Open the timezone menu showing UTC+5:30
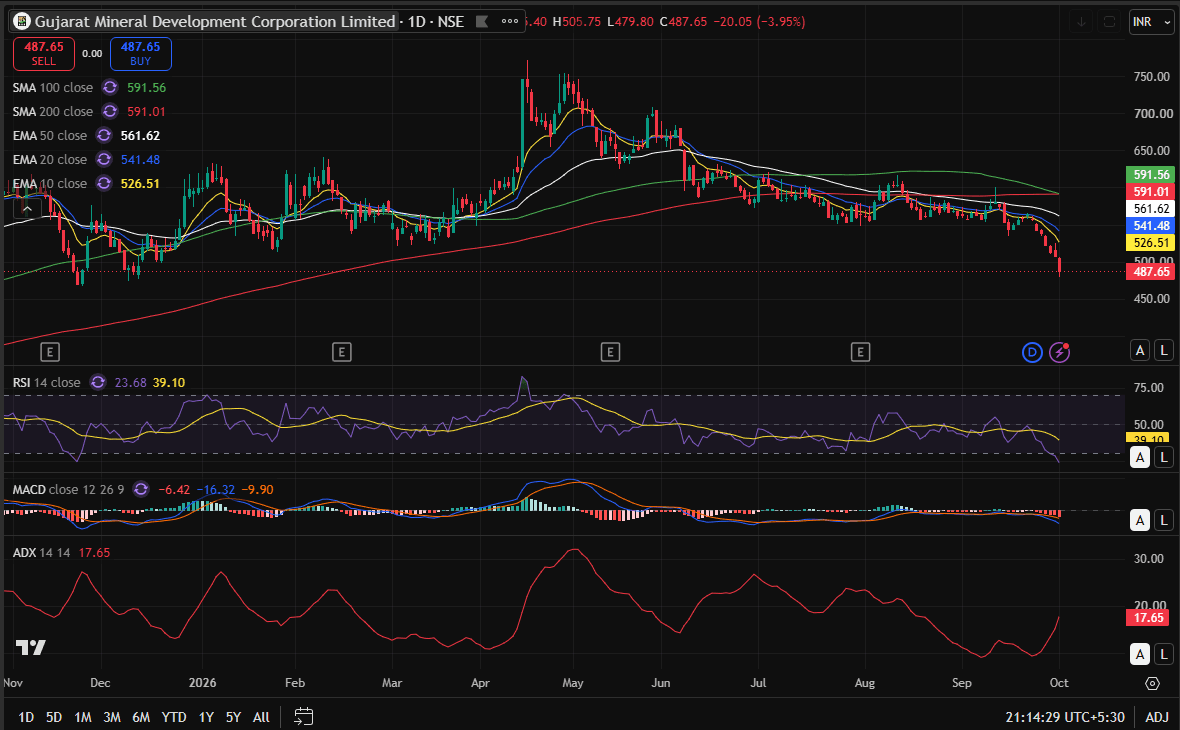 (1065, 717)
